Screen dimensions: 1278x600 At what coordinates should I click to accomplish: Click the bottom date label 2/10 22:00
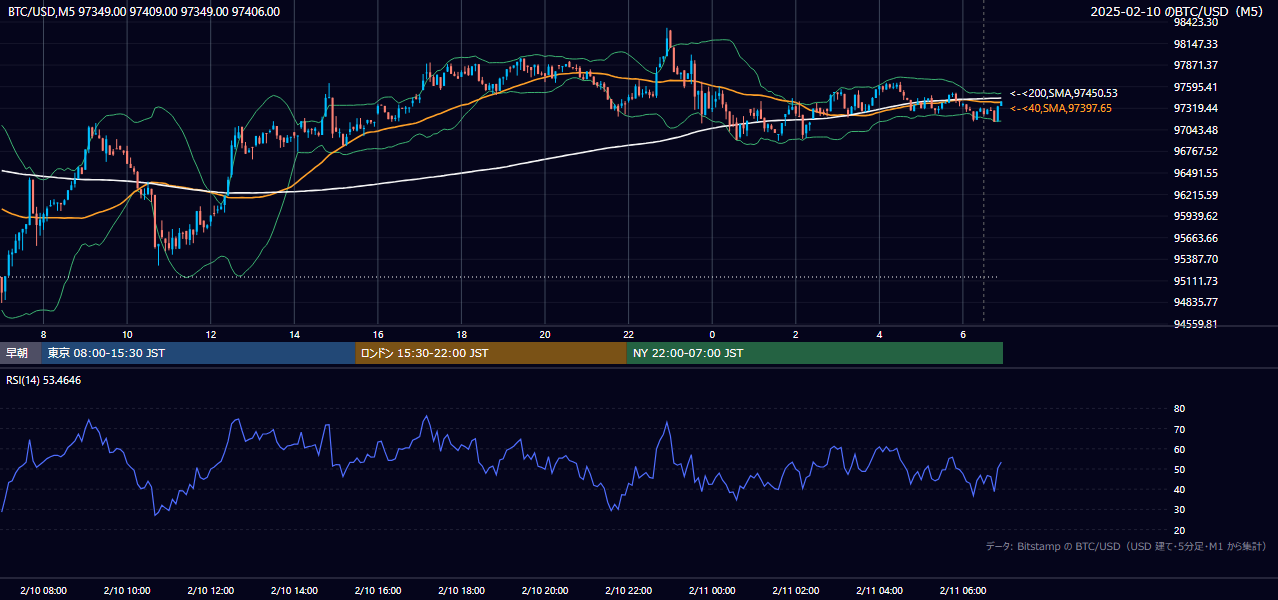pos(628,591)
